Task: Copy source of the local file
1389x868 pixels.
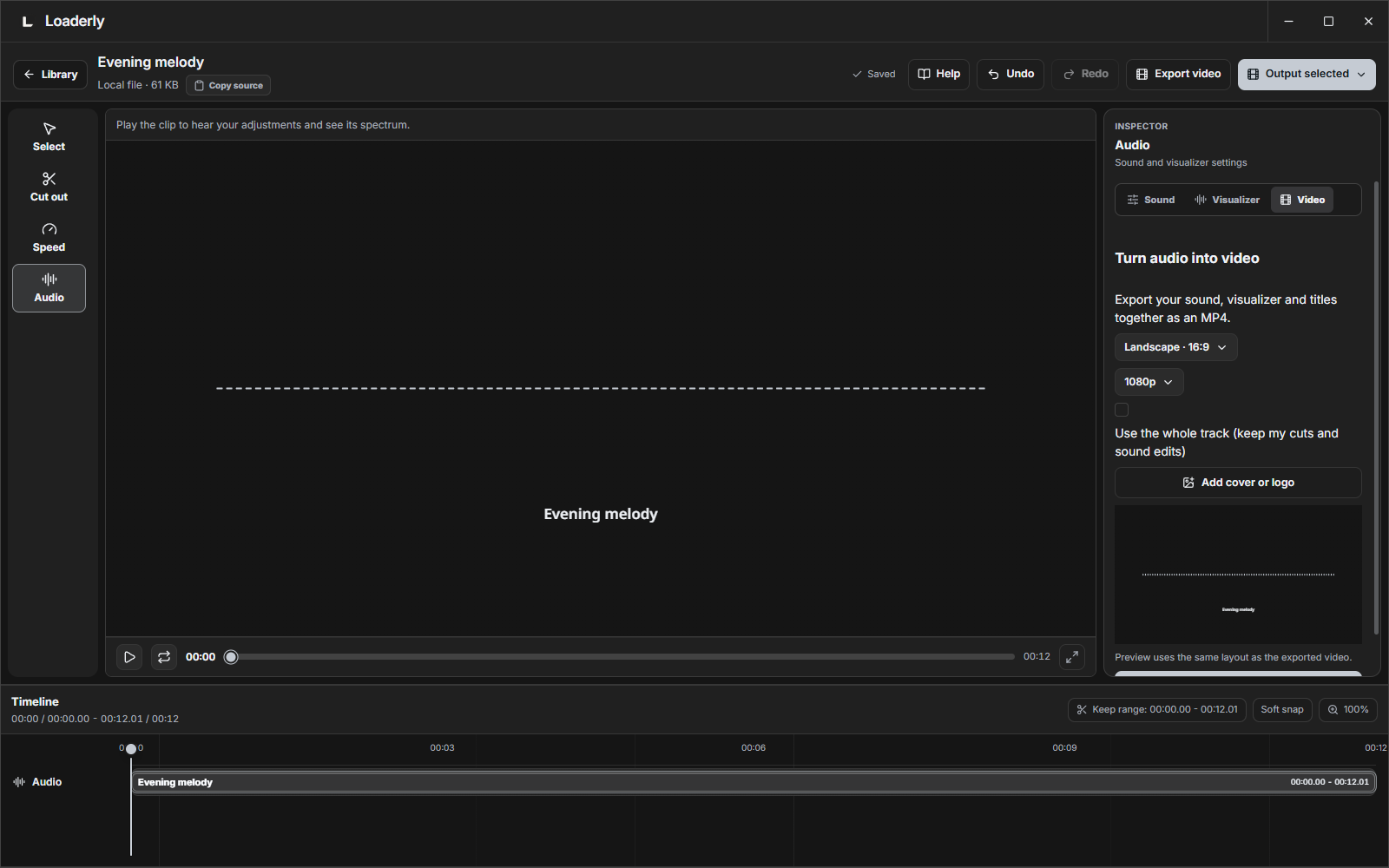Action: [x=228, y=85]
